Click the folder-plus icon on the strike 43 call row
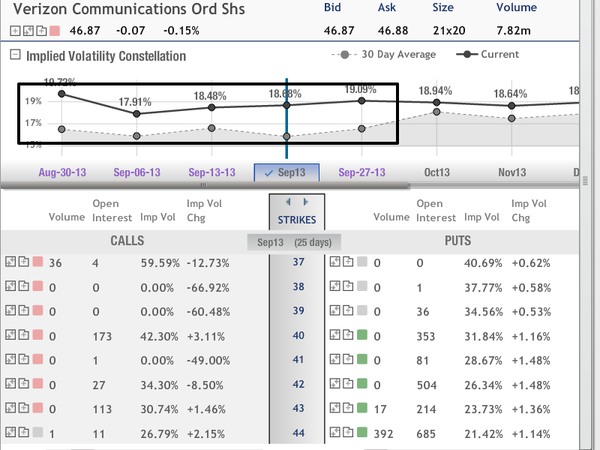600x450 pixels. (24, 408)
